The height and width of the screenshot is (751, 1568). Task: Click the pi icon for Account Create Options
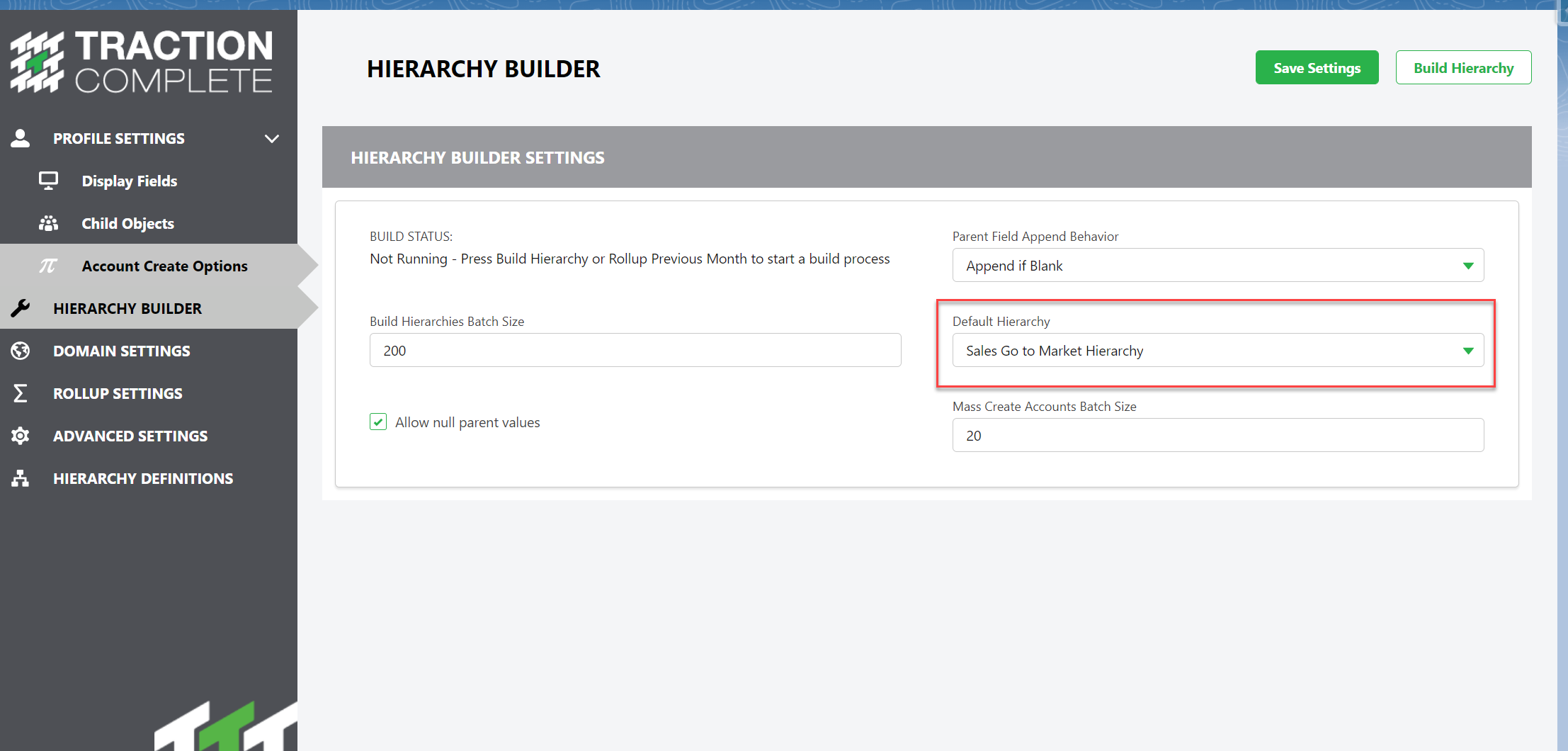(48, 265)
